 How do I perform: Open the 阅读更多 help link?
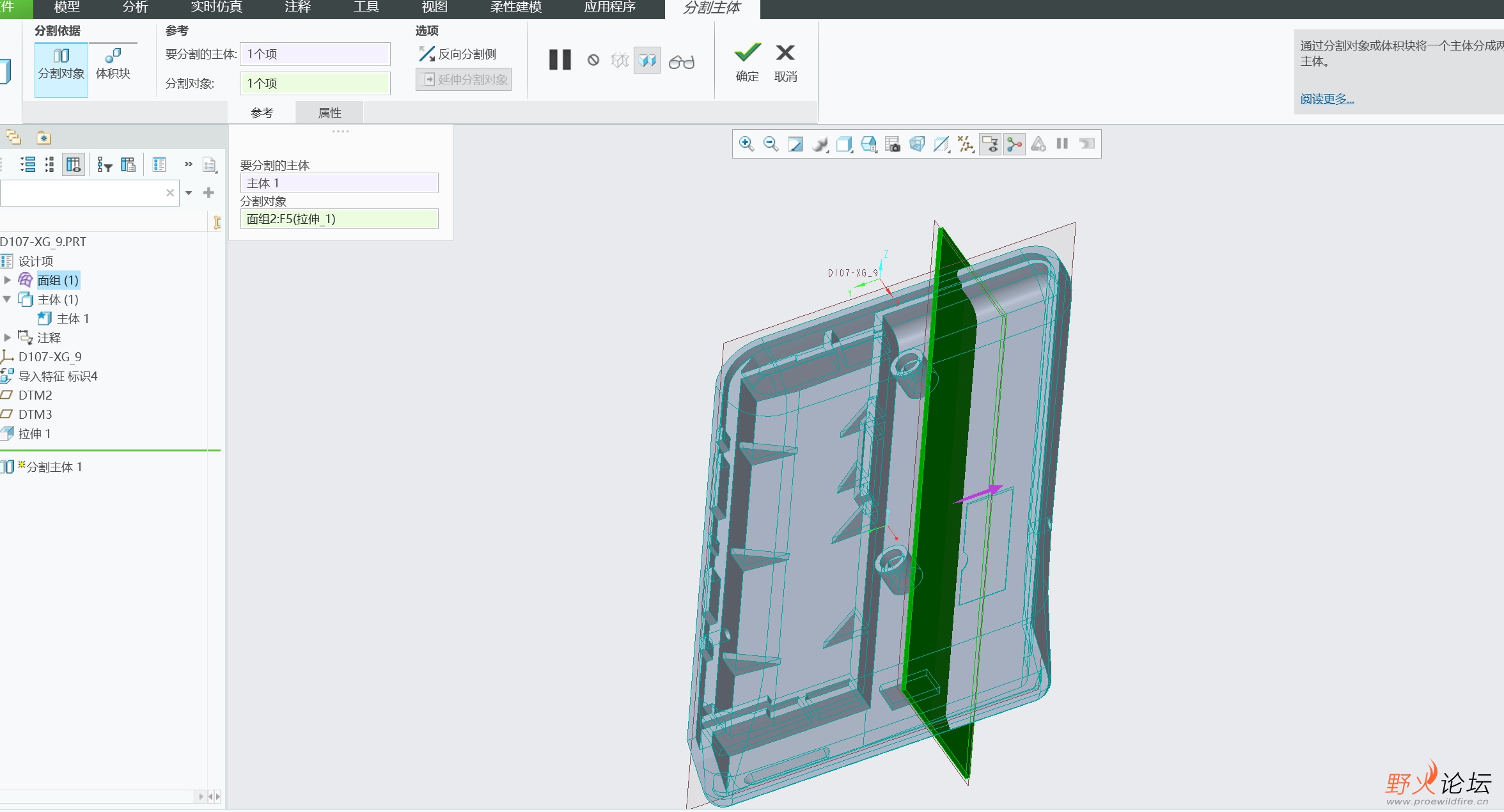pos(1327,99)
